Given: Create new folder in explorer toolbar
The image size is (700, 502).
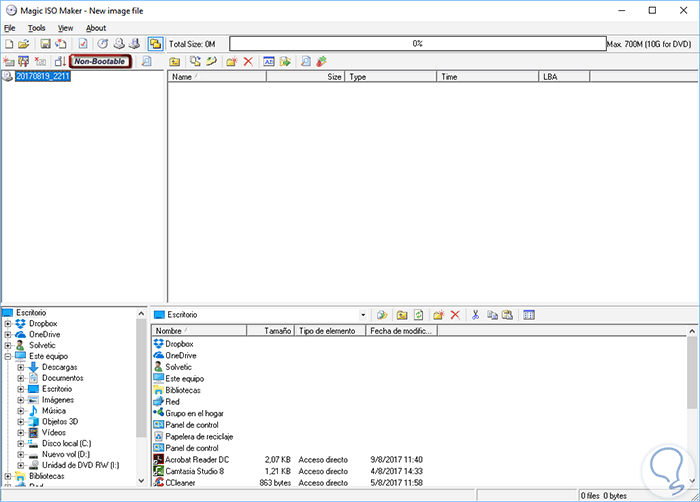Looking at the screenshot, I should (x=438, y=315).
